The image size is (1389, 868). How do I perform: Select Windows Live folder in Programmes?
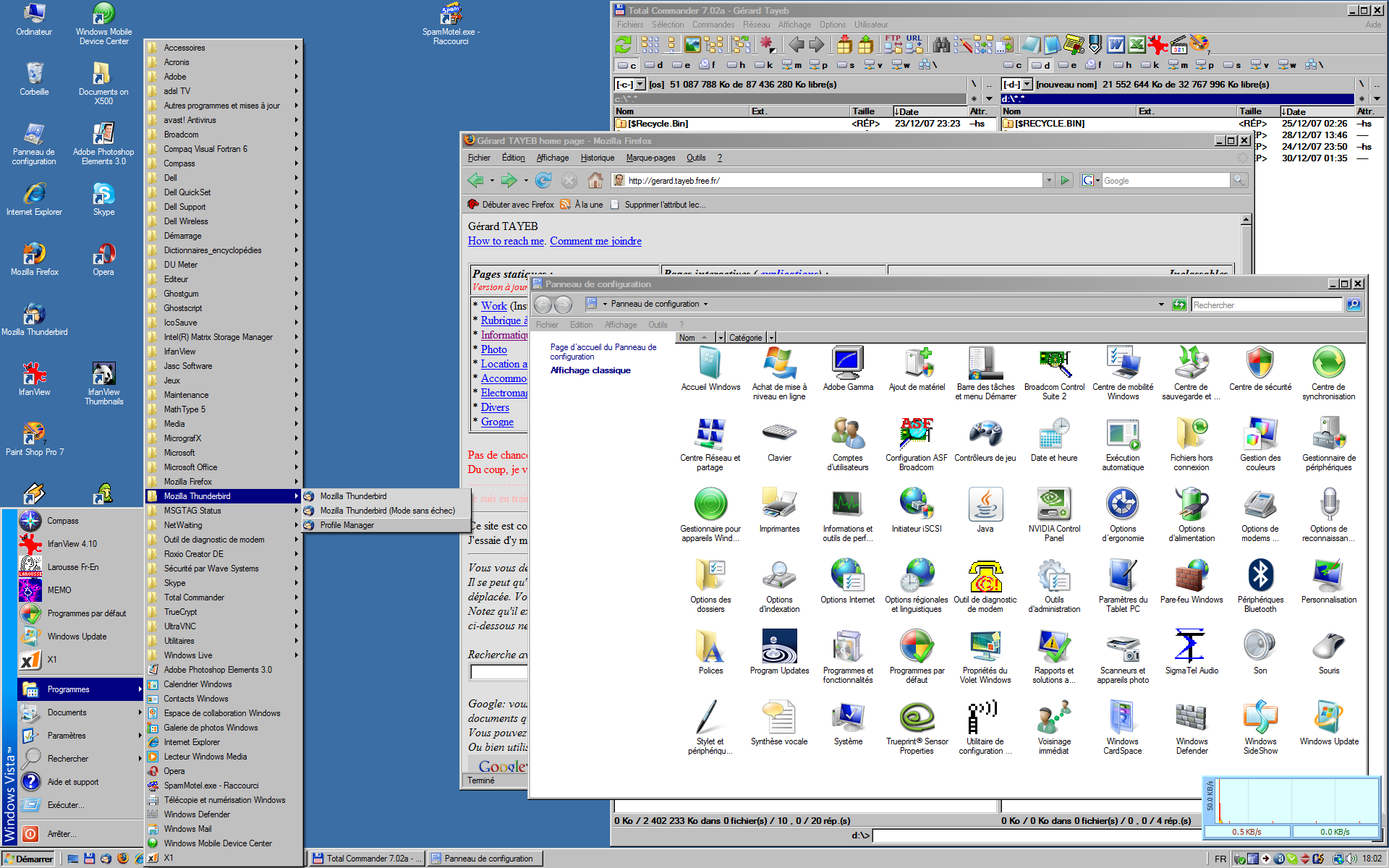(224, 655)
